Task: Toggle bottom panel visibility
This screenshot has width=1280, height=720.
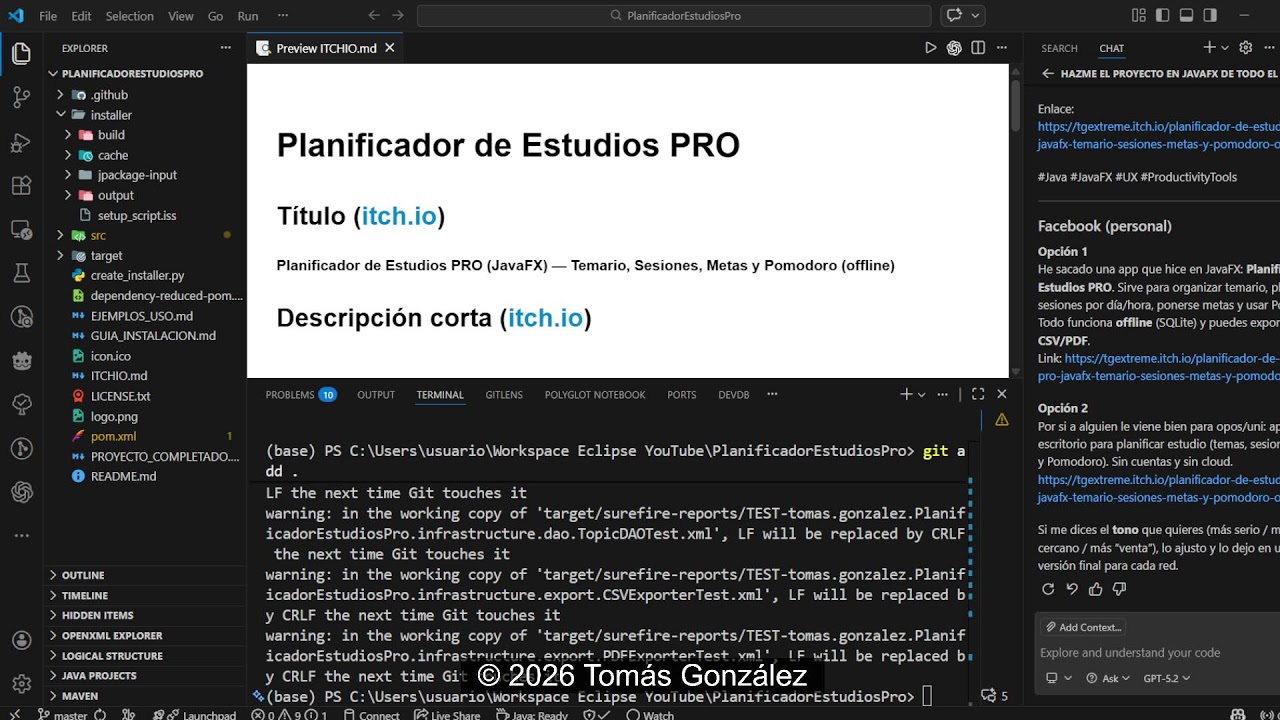Action: (x=1186, y=16)
